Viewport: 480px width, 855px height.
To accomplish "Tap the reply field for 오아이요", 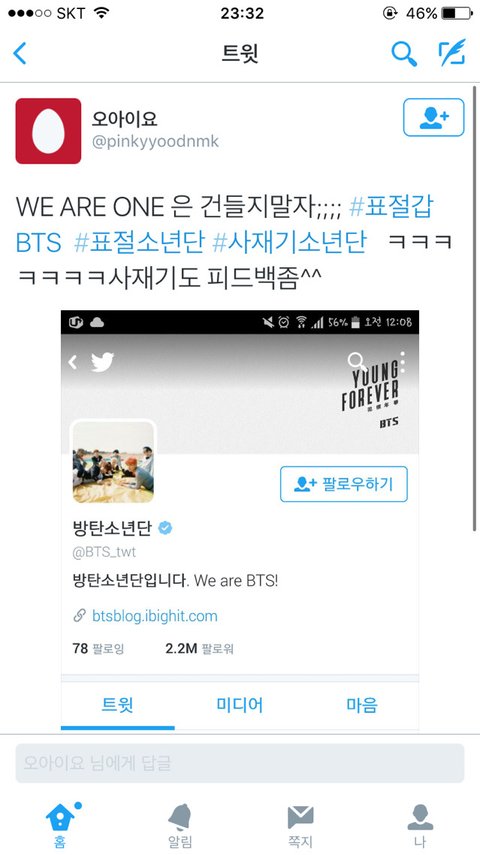I will (x=240, y=763).
